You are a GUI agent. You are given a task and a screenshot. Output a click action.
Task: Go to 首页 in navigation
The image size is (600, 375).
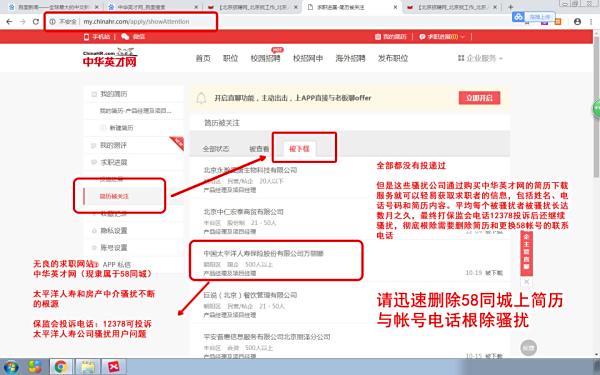pyautogui.click(x=203, y=59)
